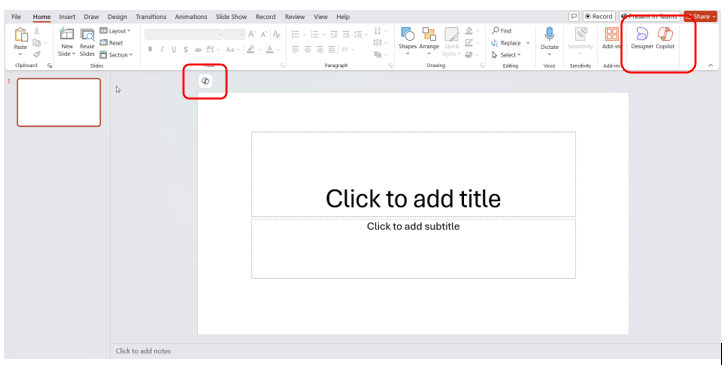
Task: Align text left
Action: (295, 49)
